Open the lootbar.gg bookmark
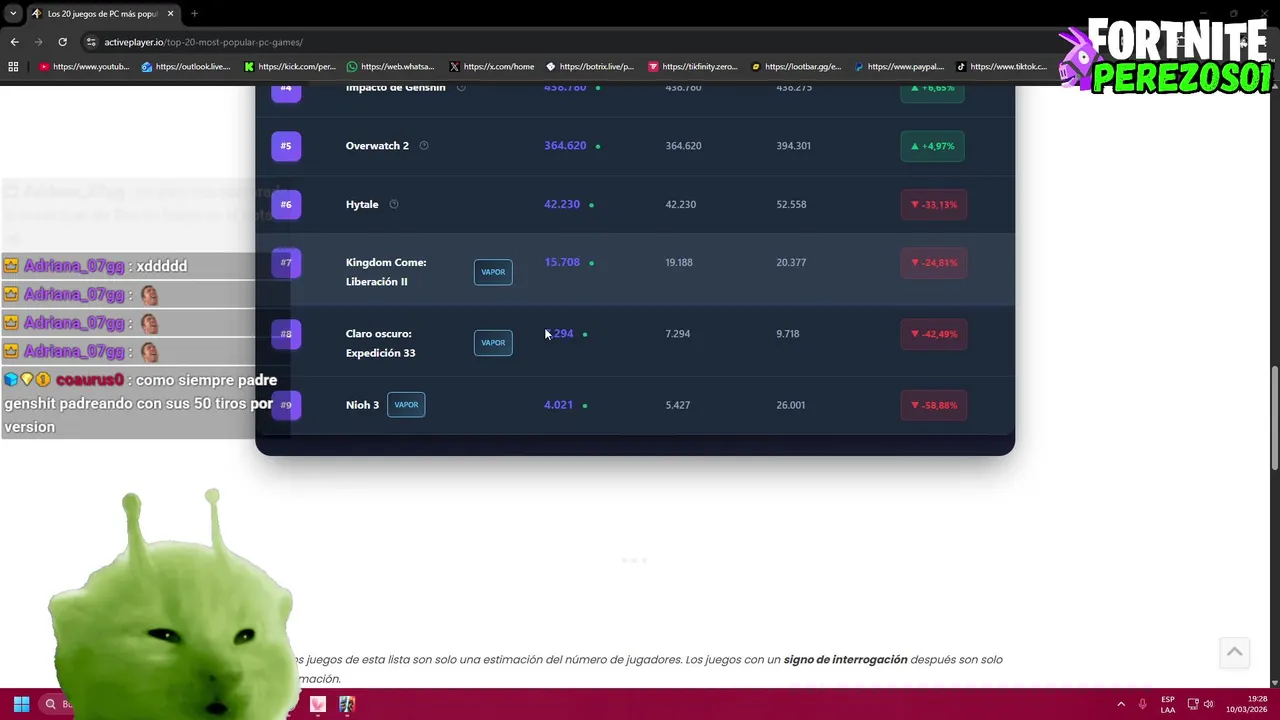 796,67
